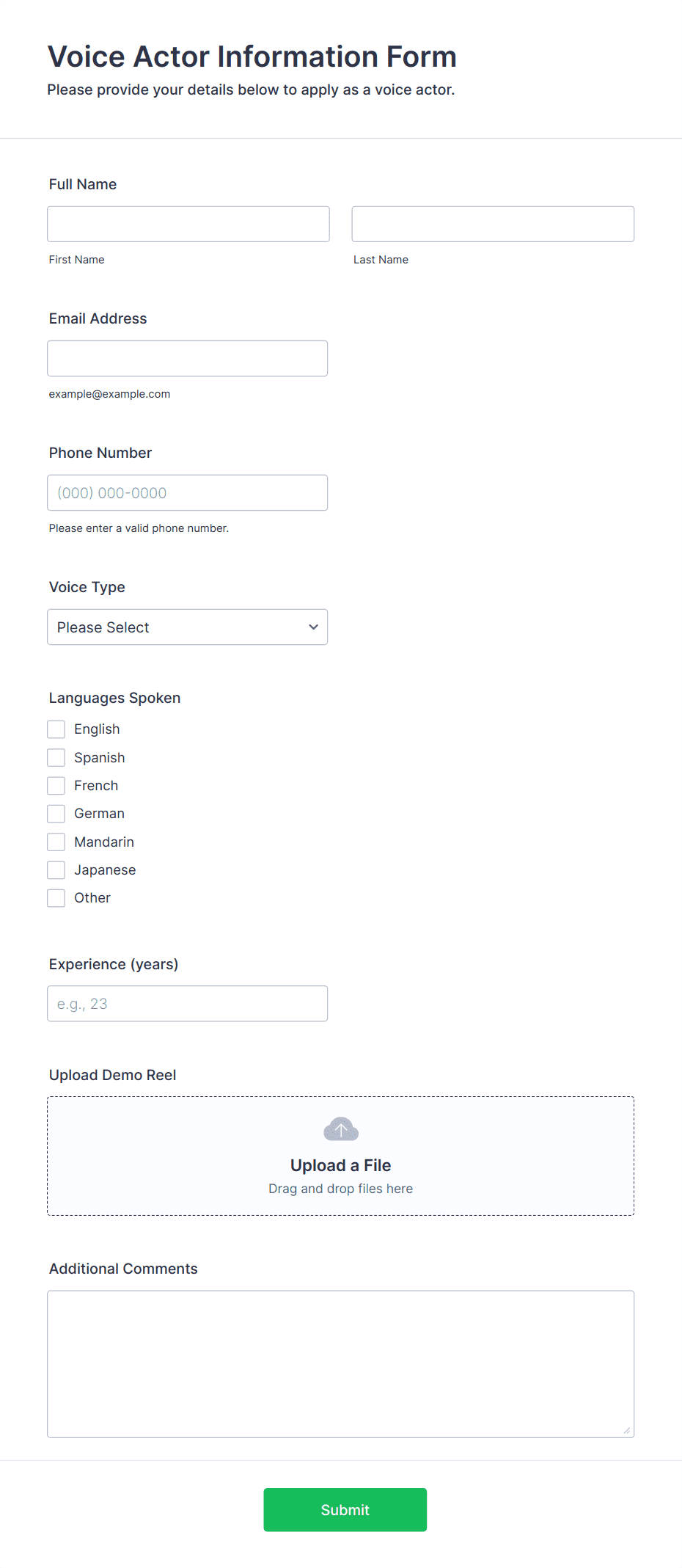Tick the Spanish checkbox
The image size is (682, 1568).
[x=56, y=757]
